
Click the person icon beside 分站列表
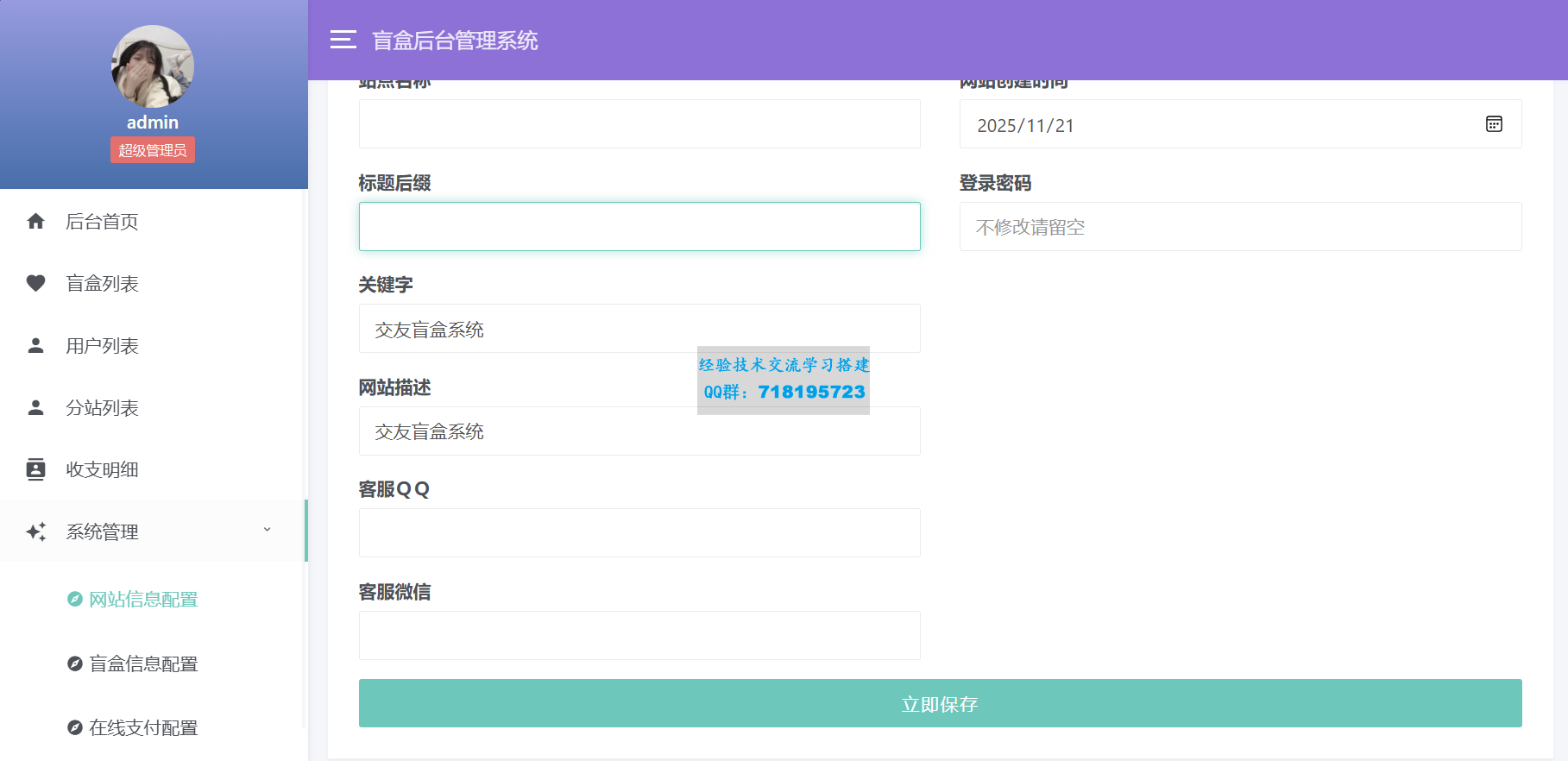pos(35,408)
